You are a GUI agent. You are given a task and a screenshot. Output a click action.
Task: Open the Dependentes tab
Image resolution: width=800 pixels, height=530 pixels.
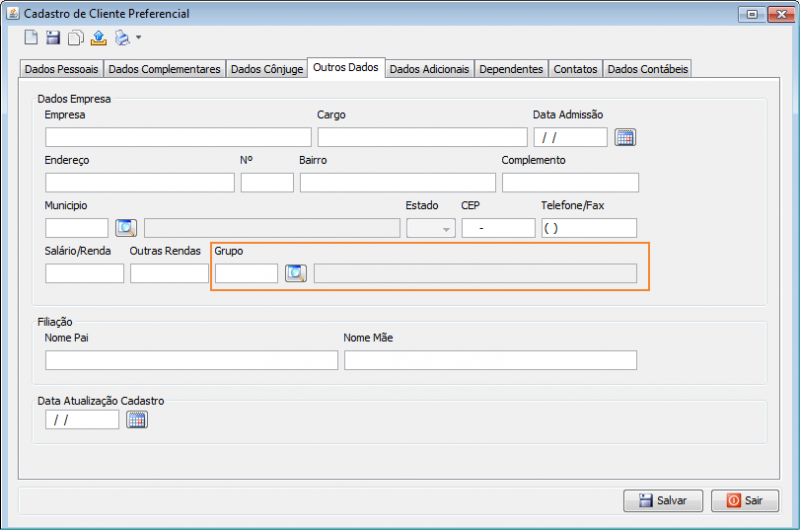tap(511, 69)
